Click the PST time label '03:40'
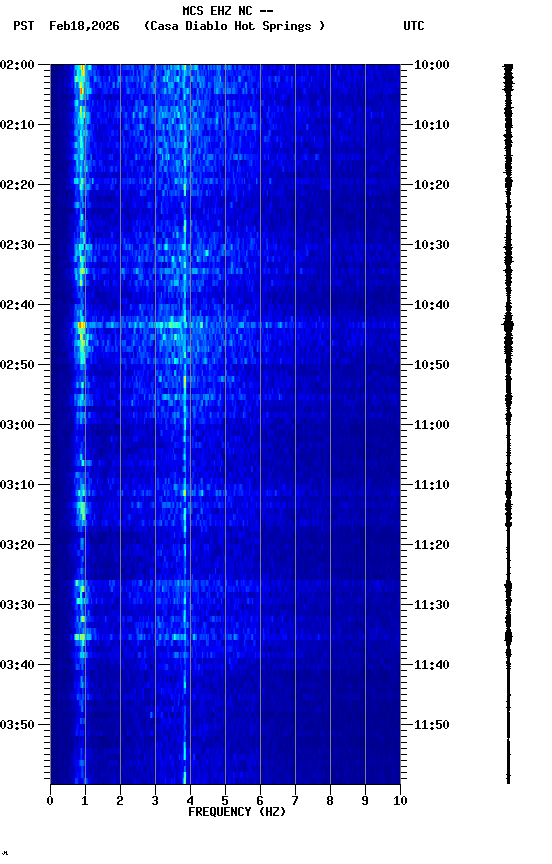Viewport: 552px width, 864px height. (17, 665)
